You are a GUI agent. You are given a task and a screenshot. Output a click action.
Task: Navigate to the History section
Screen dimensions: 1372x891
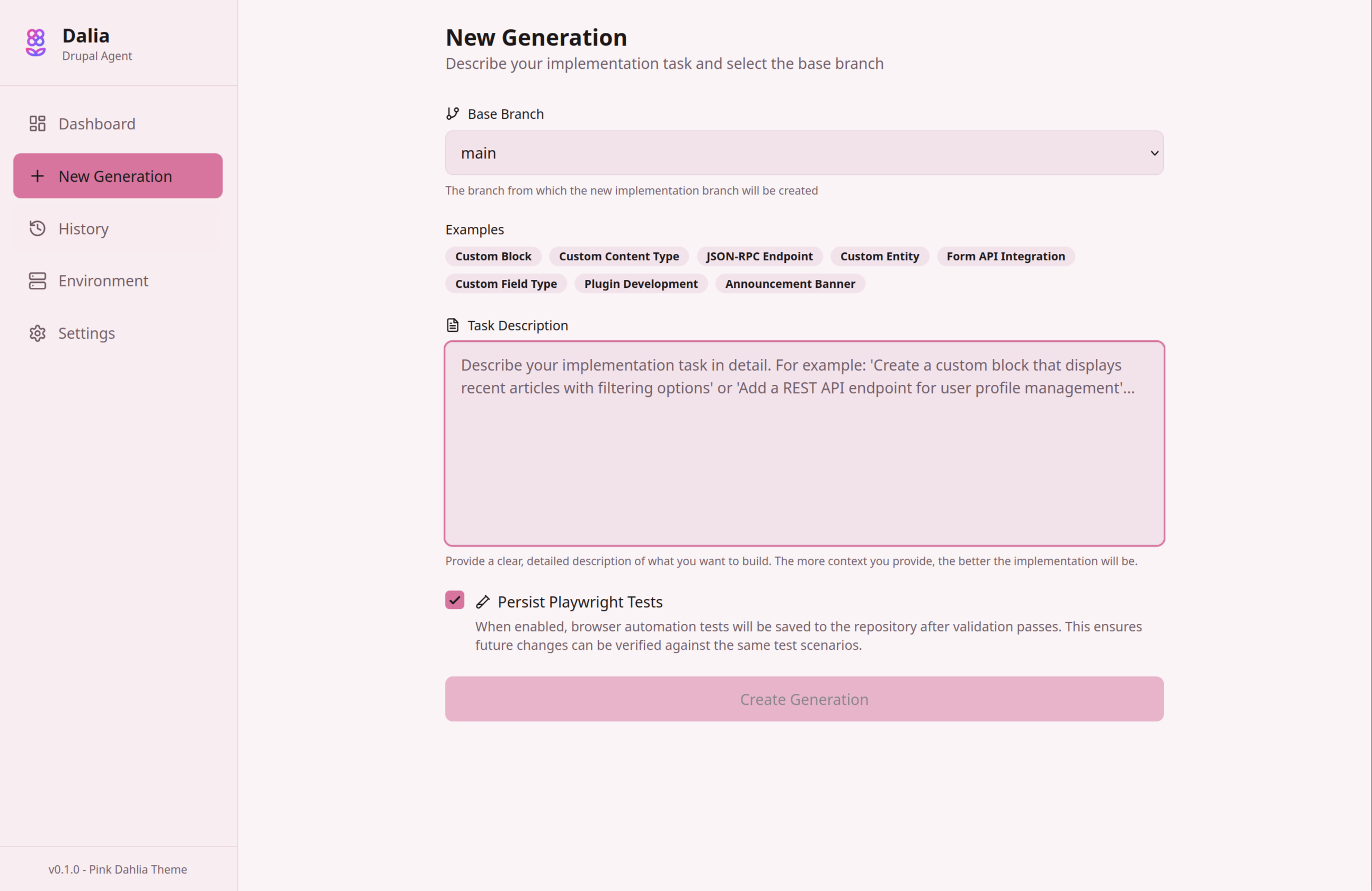click(x=83, y=228)
